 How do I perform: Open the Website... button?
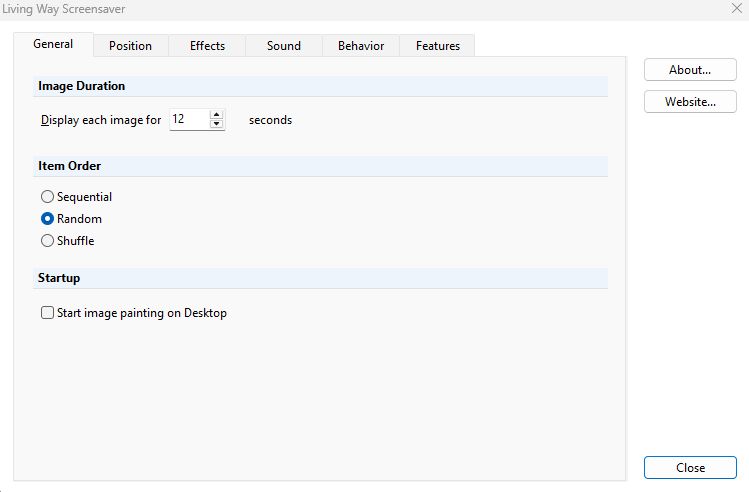[x=690, y=102]
